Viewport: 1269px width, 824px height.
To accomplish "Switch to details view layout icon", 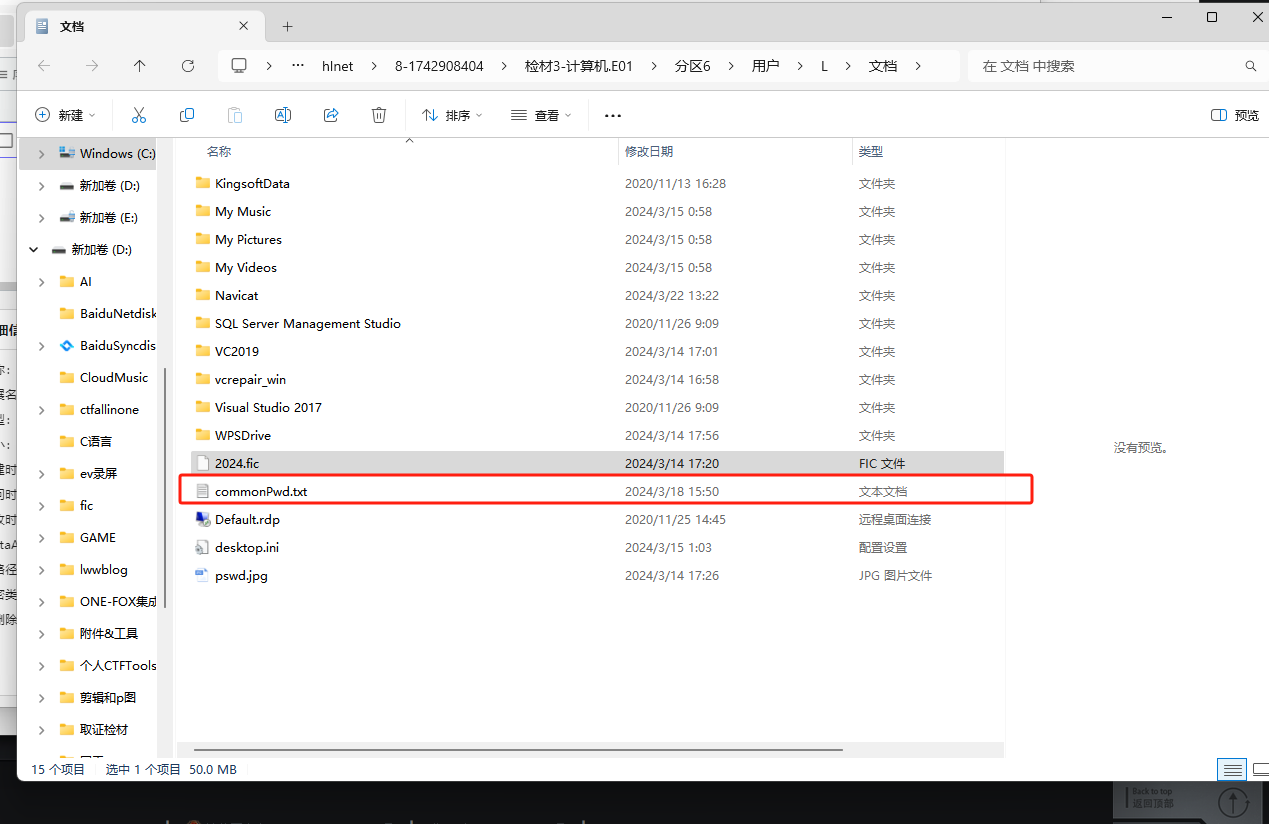I will click(x=1232, y=770).
